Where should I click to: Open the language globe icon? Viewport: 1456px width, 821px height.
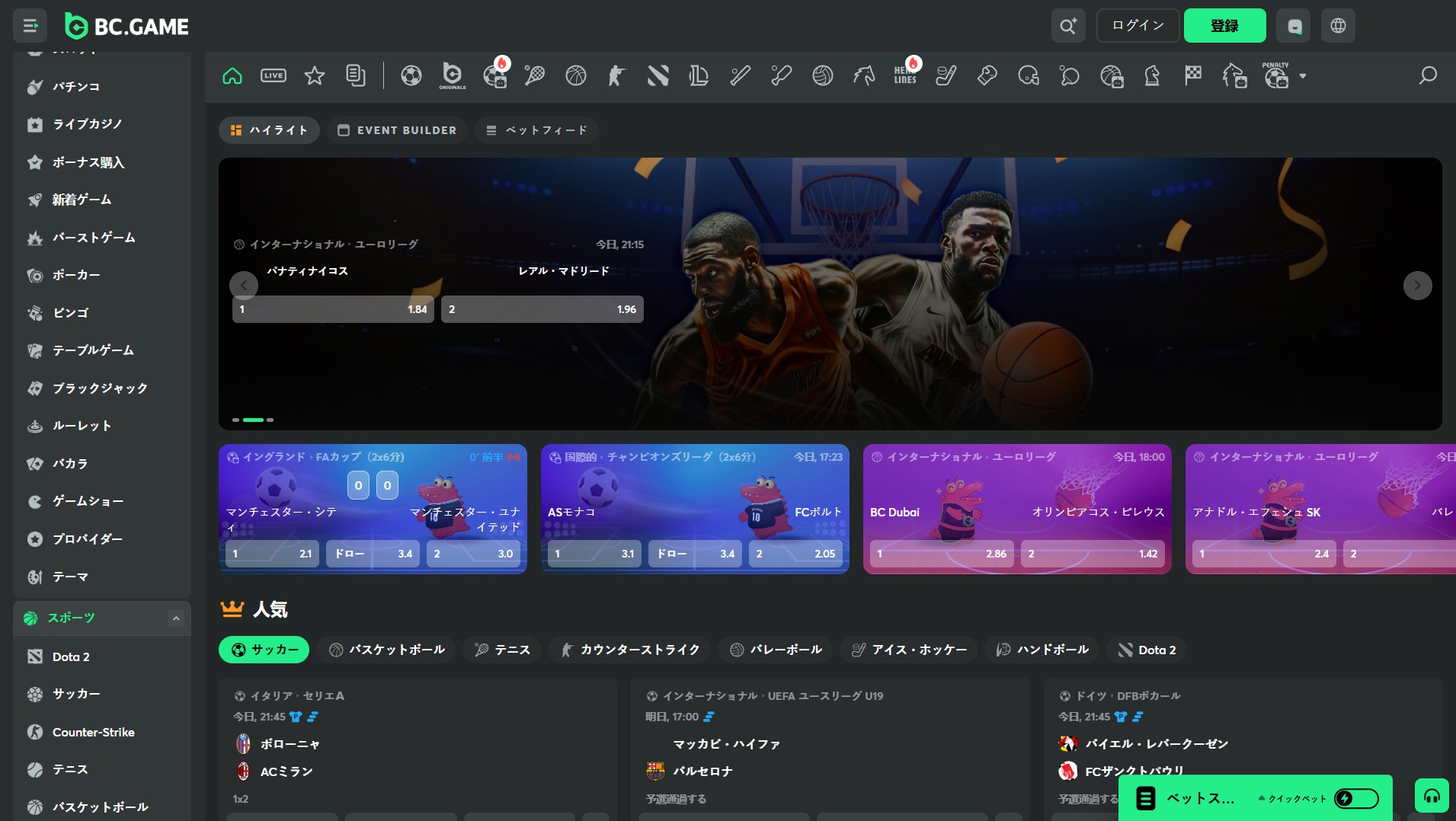pos(1338,26)
